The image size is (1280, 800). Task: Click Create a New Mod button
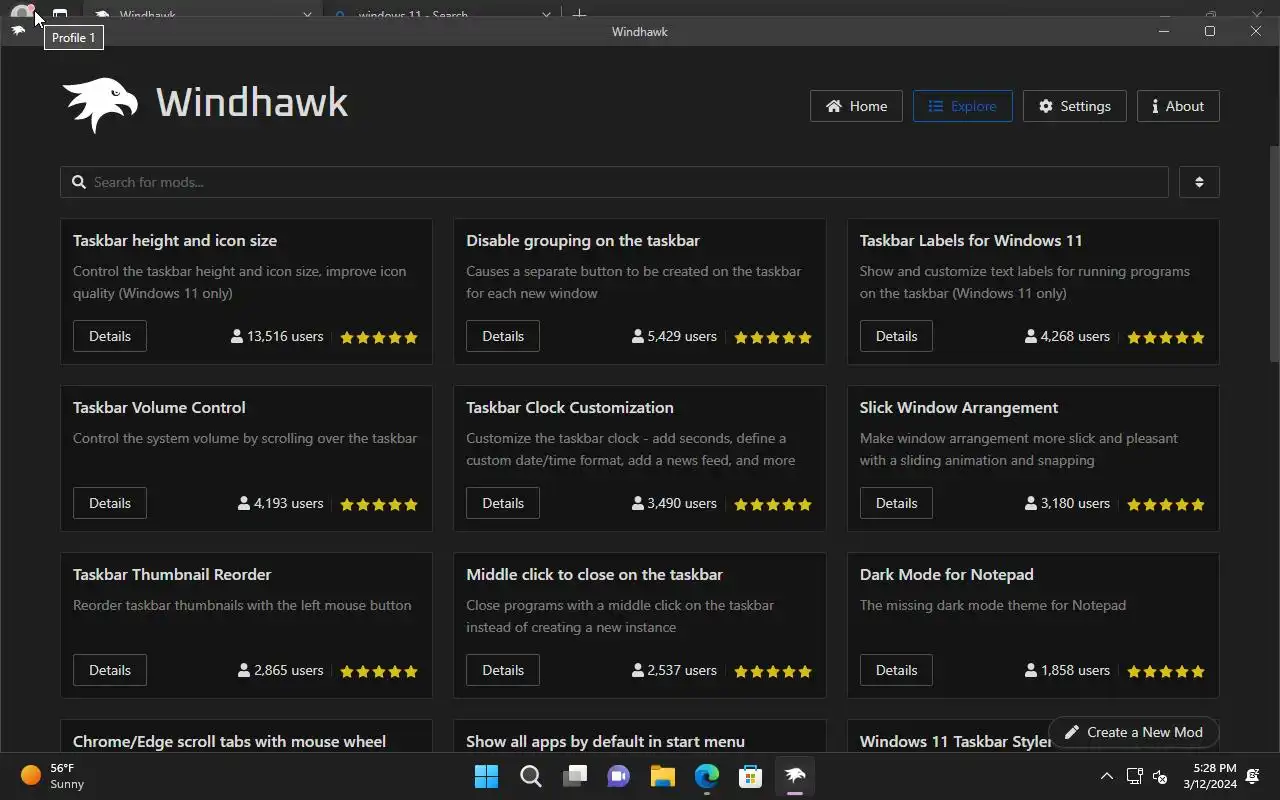pos(1133,732)
